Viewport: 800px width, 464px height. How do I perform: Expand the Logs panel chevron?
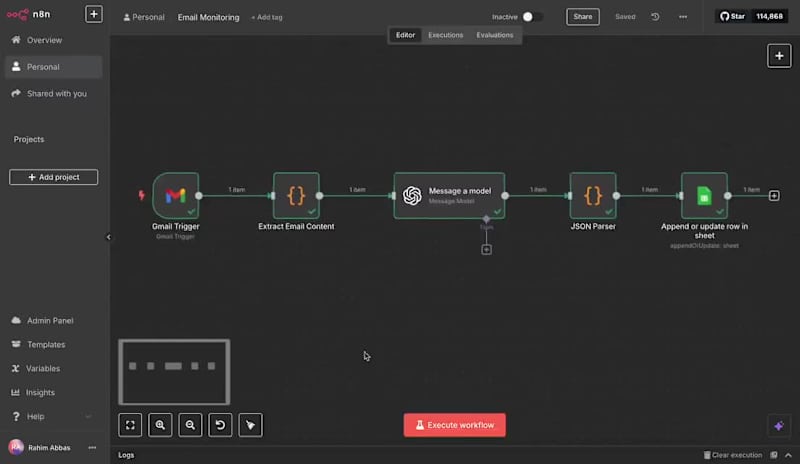pos(788,455)
